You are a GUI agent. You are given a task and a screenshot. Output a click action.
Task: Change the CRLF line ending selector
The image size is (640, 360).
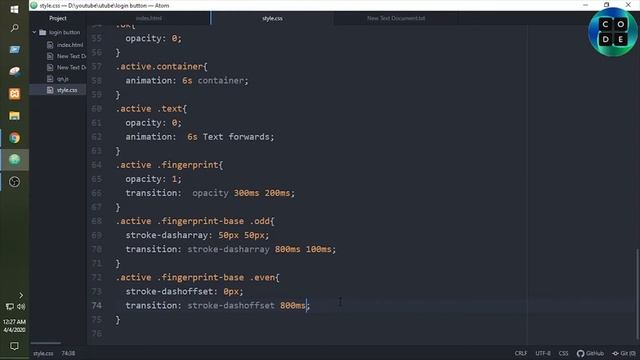521,353
